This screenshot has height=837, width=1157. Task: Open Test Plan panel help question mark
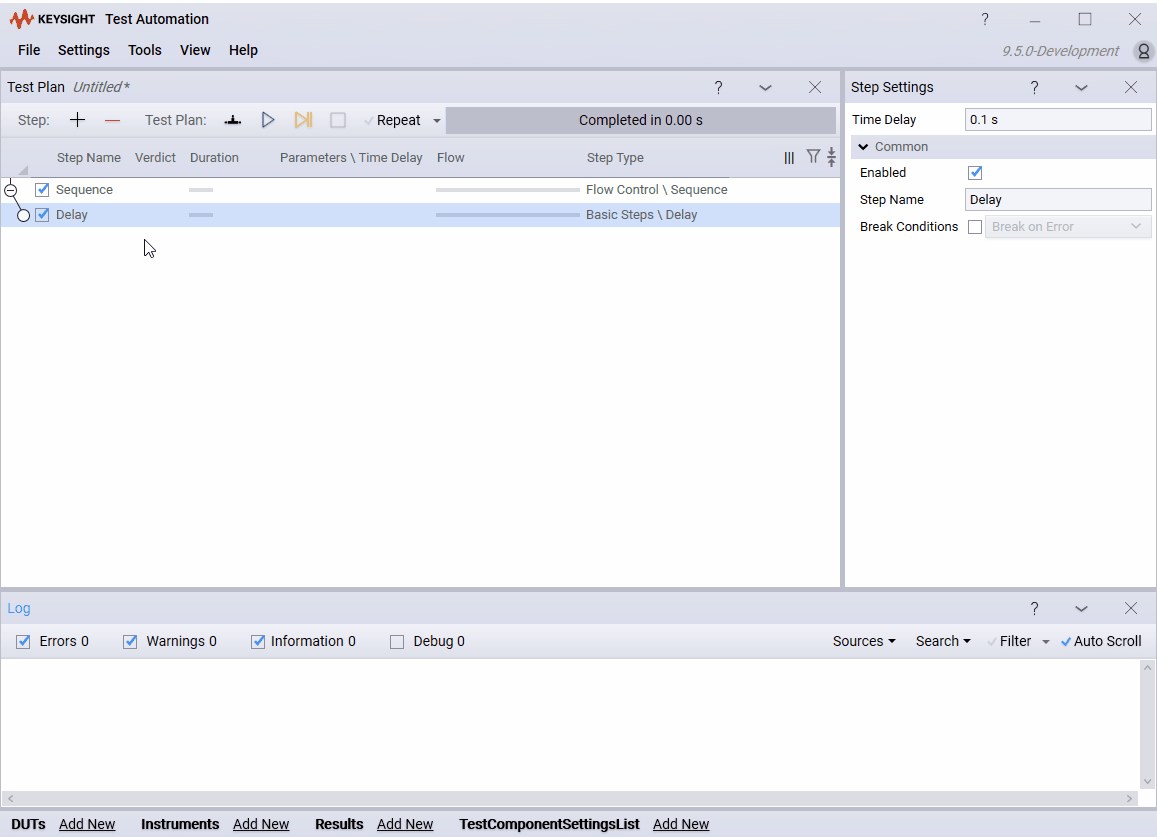[x=719, y=88]
